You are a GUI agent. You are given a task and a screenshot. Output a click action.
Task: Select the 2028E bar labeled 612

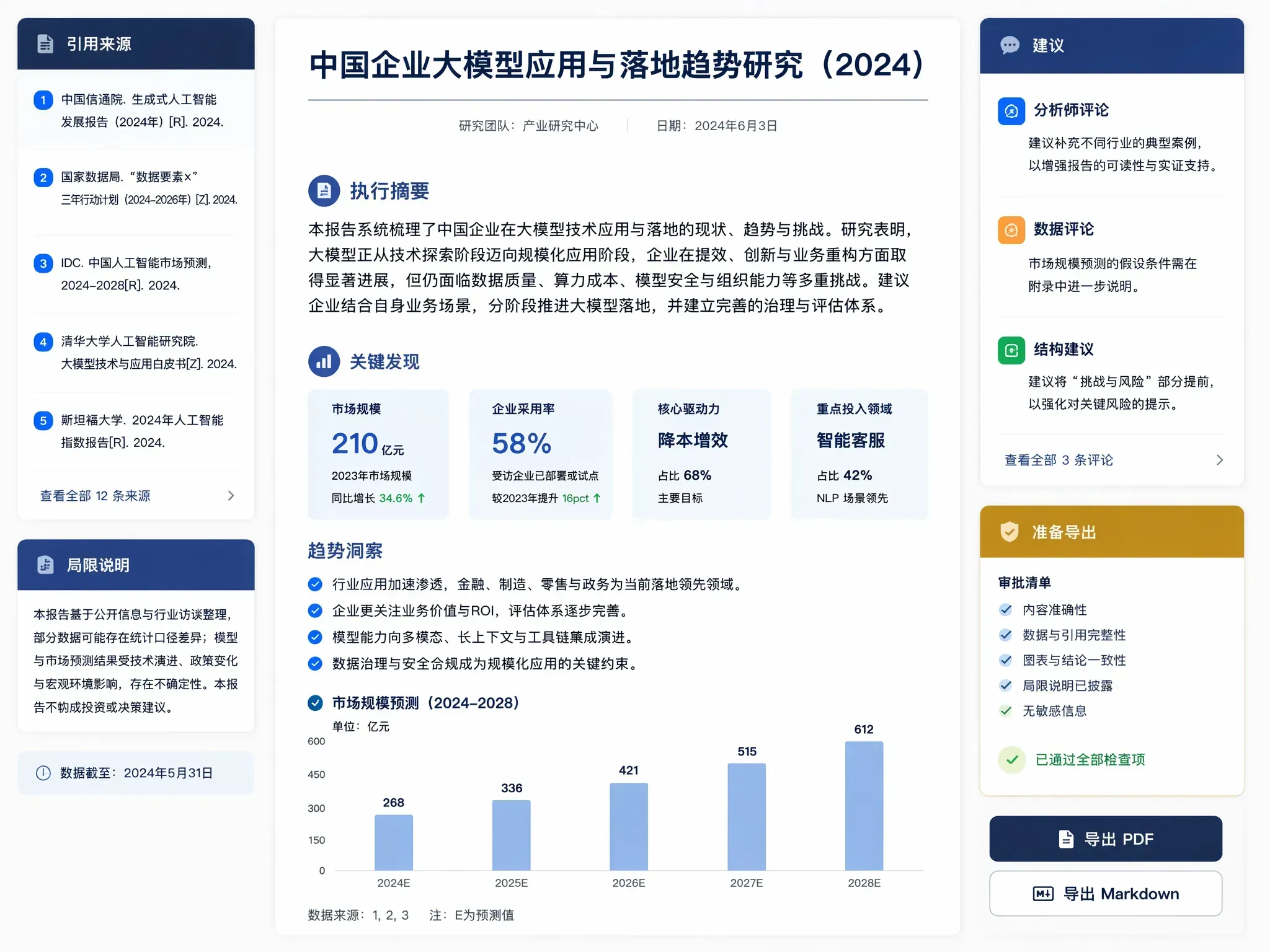coord(864,806)
